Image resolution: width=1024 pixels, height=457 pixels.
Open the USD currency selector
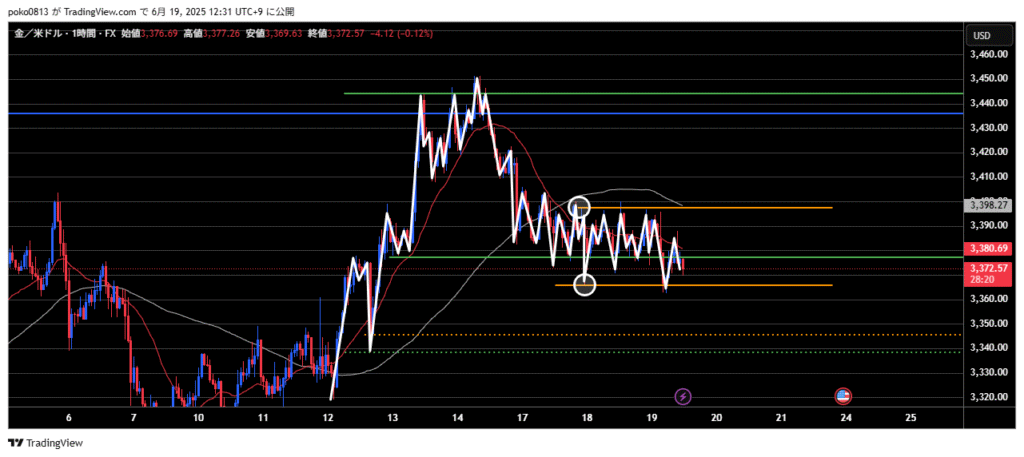(981, 36)
